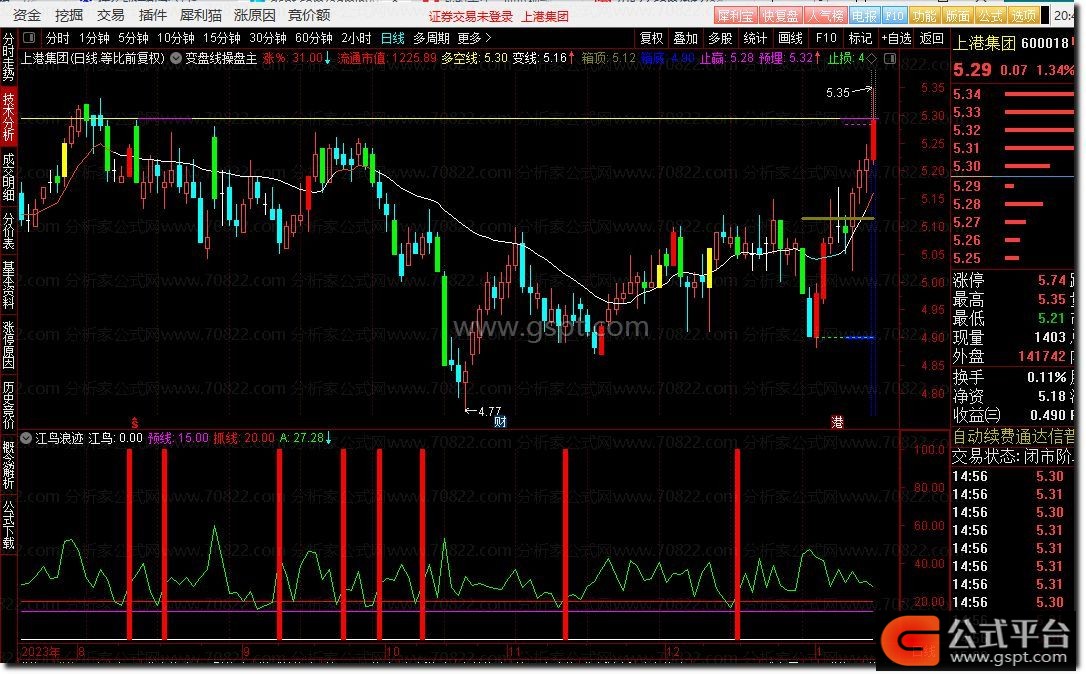Image resolution: width=1086 pixels, height=674 pixels.
Task: Open the 插件 menu
Action: pos(152,15)
